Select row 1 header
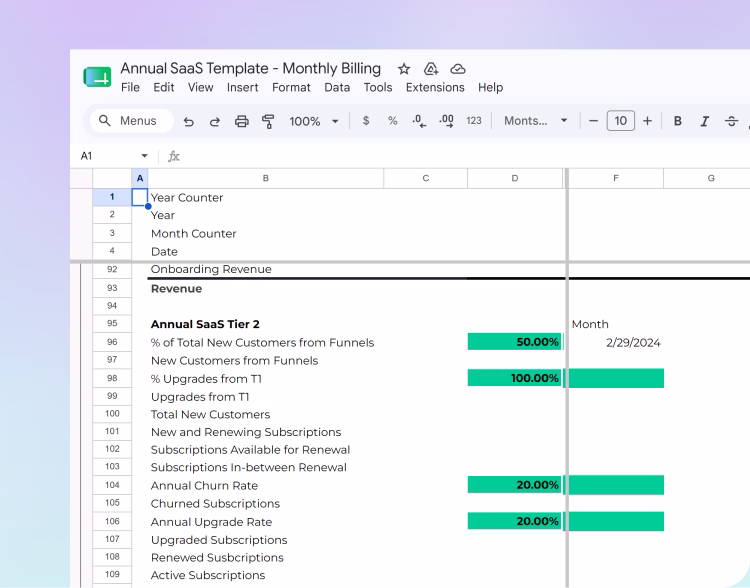The height and width of the screenshot is (588, 750). coord(112,197)
